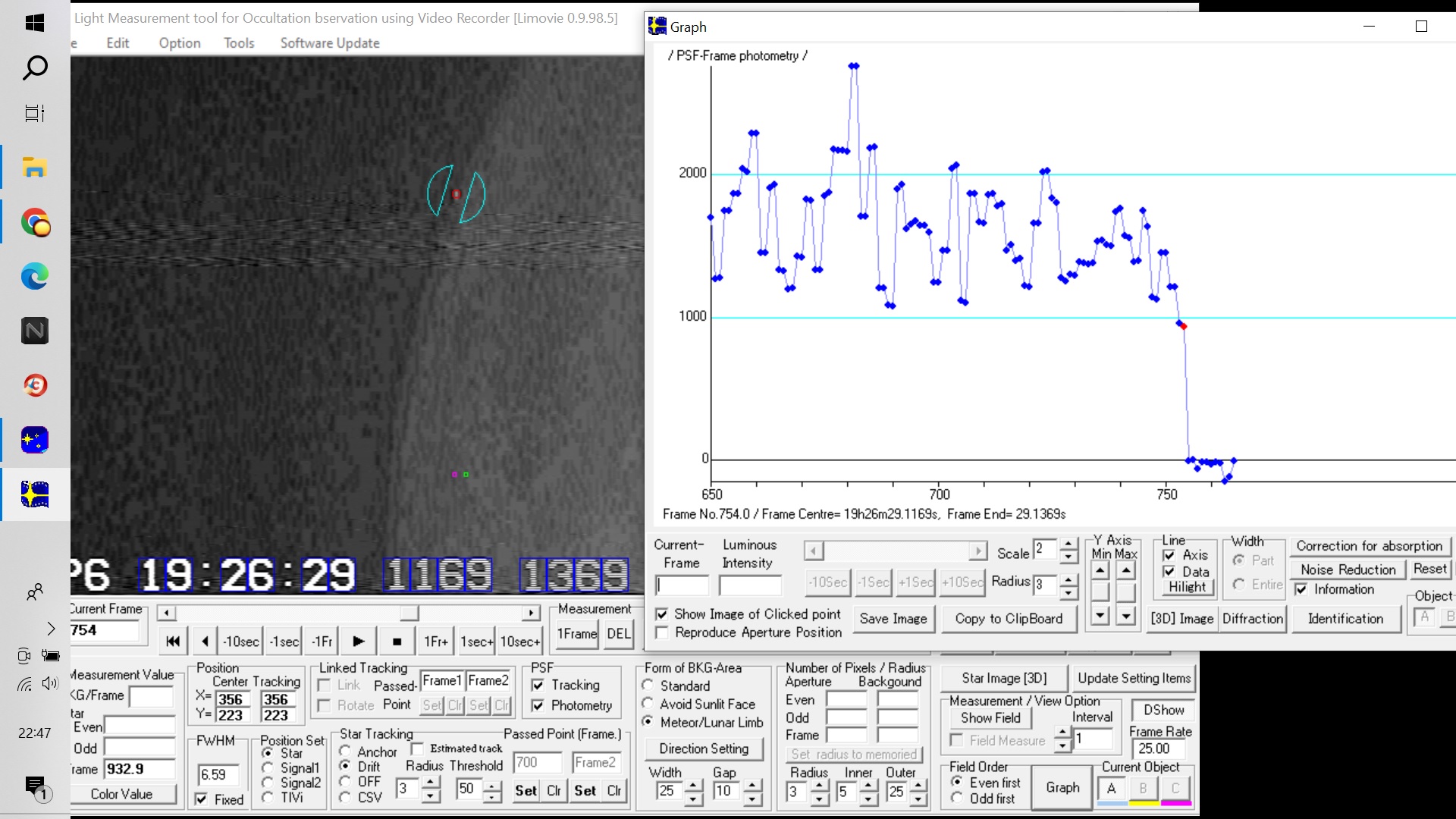Select the Anchor star tracking option

(x=345, y=752)
